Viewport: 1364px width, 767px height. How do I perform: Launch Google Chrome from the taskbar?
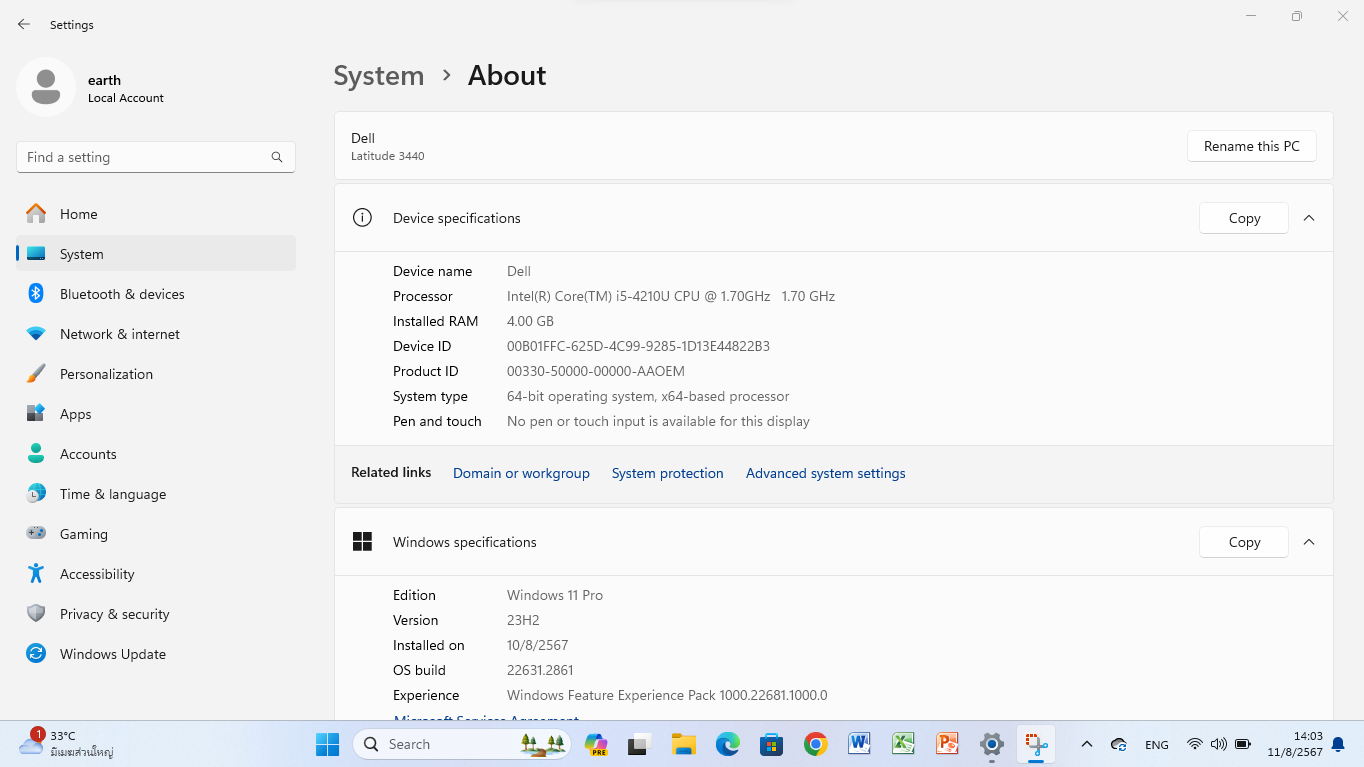(816, 744)
